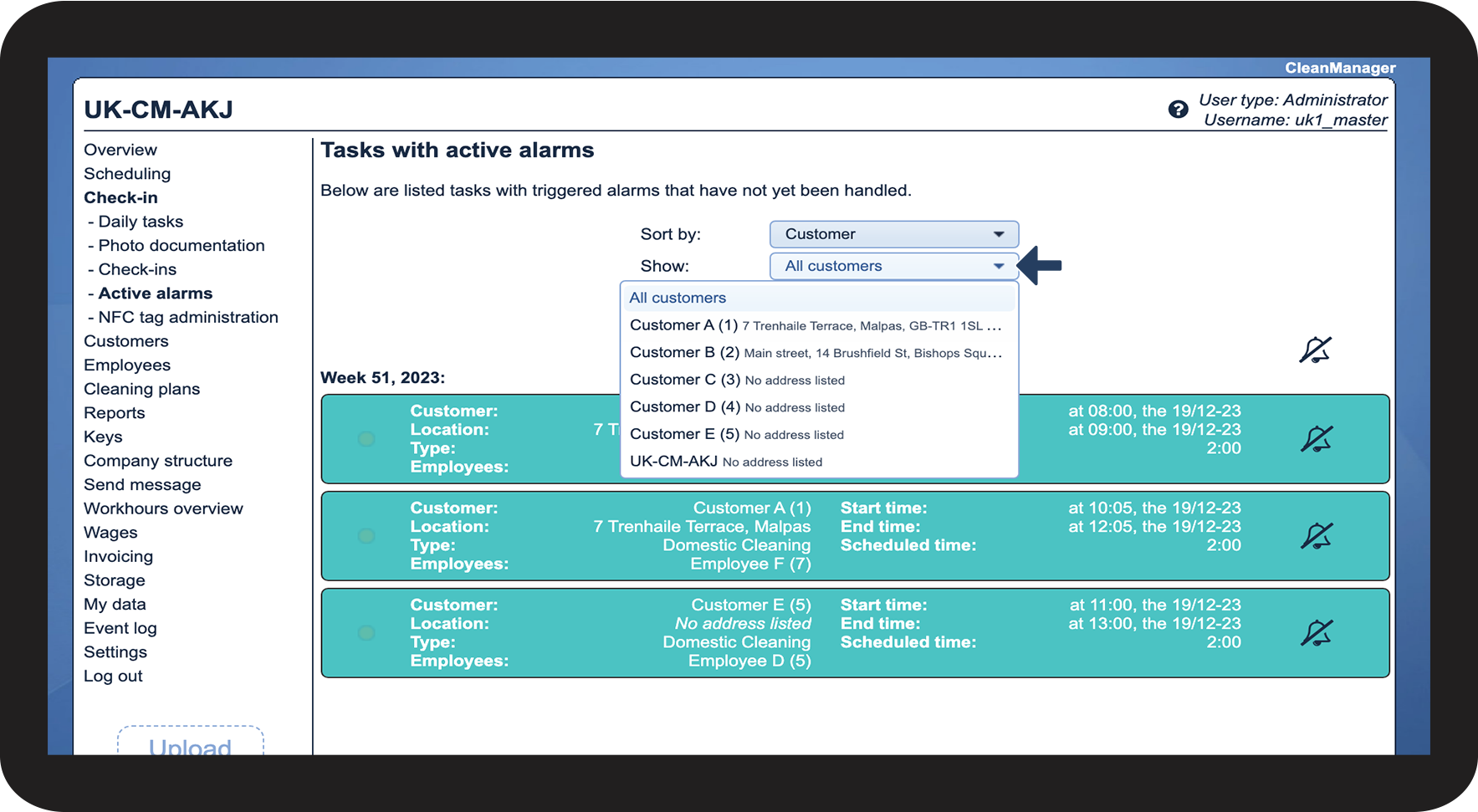Mute all alarms with top bell icon
Screen dimensions: 1478x812
tap(1315, 350)
